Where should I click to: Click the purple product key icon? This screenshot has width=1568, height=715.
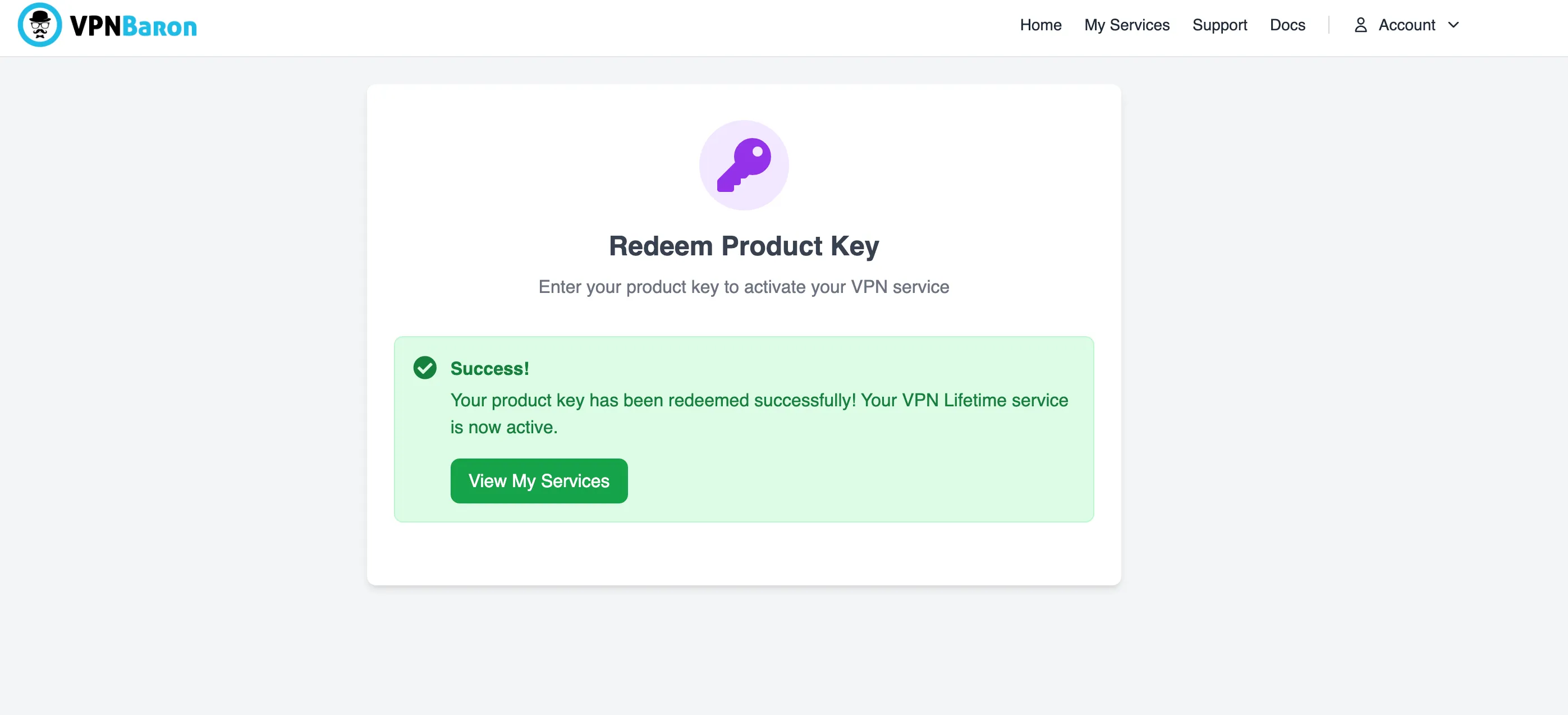click(x=744, y=165)
